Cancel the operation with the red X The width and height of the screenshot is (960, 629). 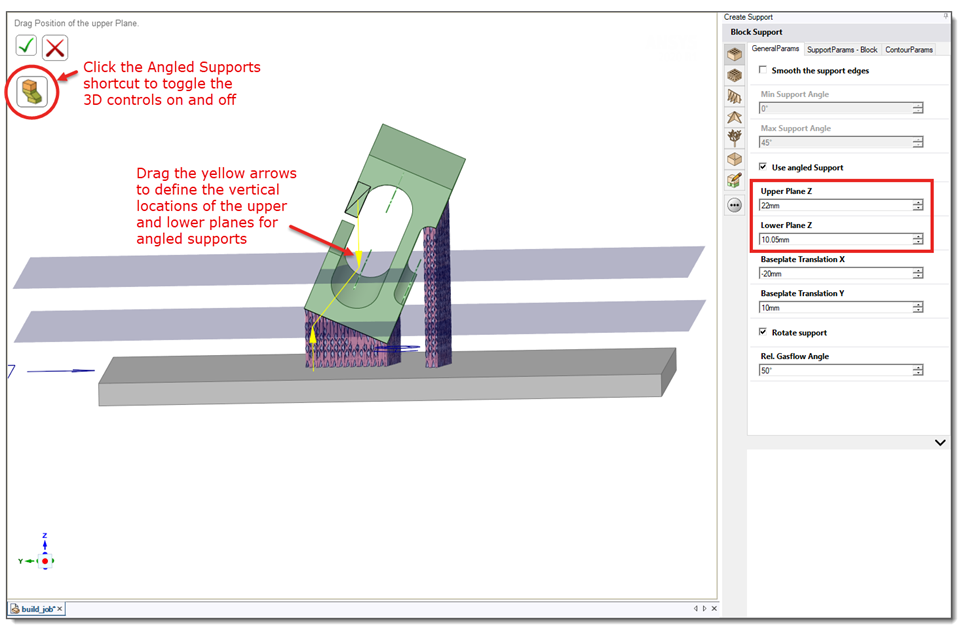[55, 48]
